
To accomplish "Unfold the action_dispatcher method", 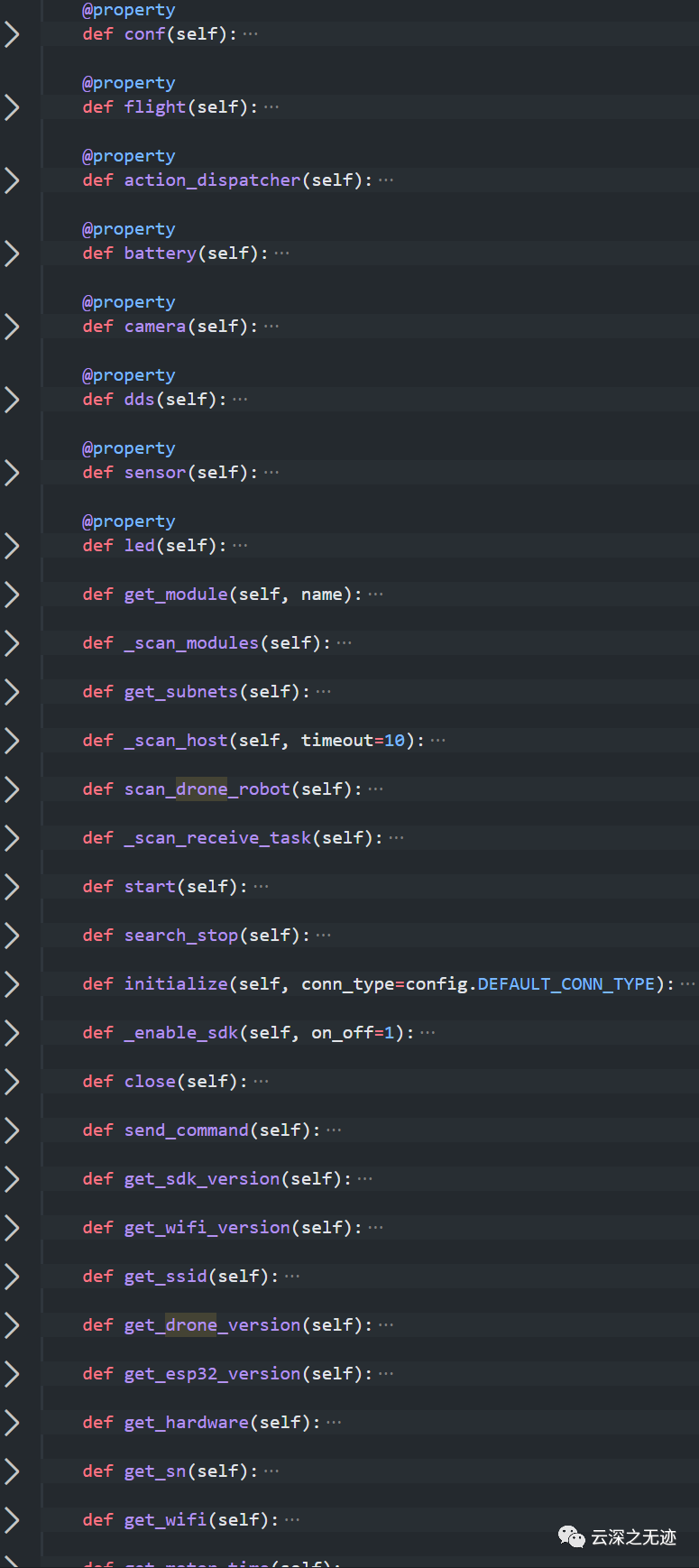I will click(12, 180).
